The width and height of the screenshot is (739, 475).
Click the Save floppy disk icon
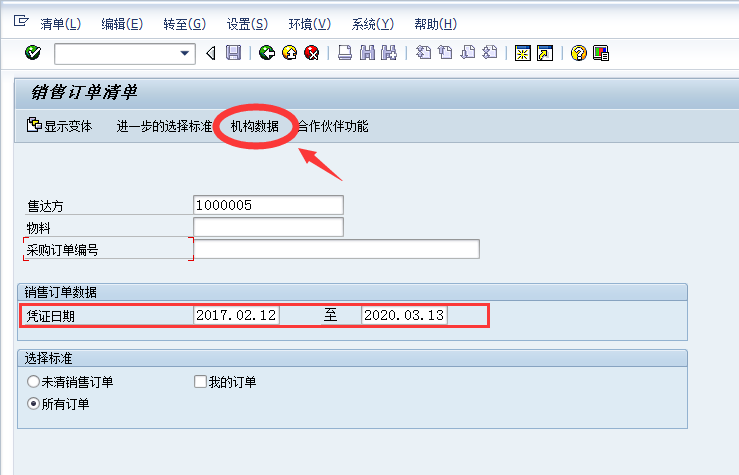[233, 53]
